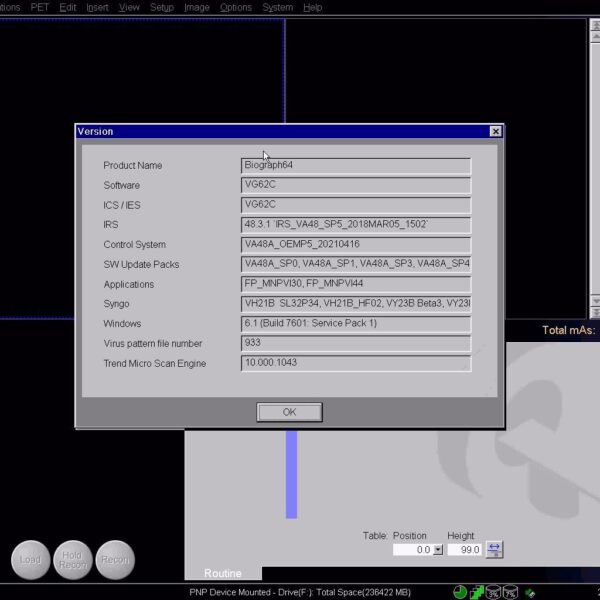600x600 pixels.
Task: Click the round Load button
Action: point(30,559)
